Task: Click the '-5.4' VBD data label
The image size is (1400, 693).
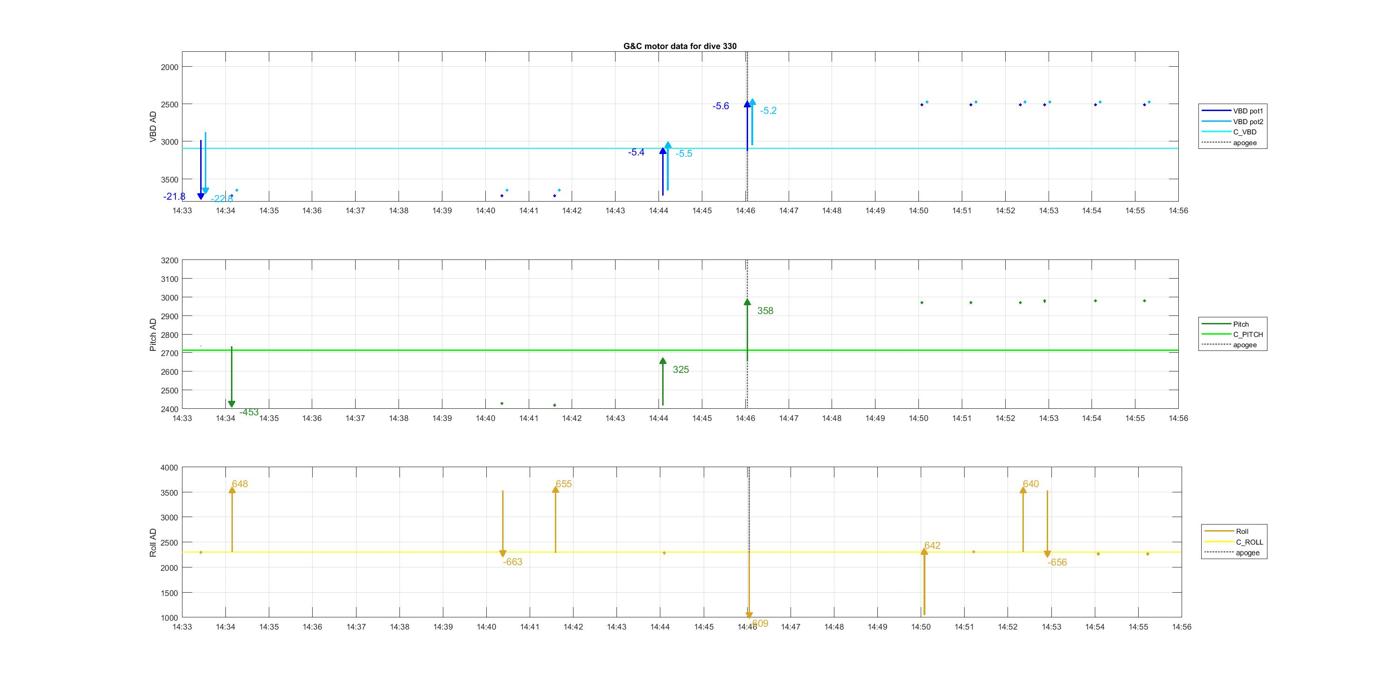Action: [x=636, y=152]
